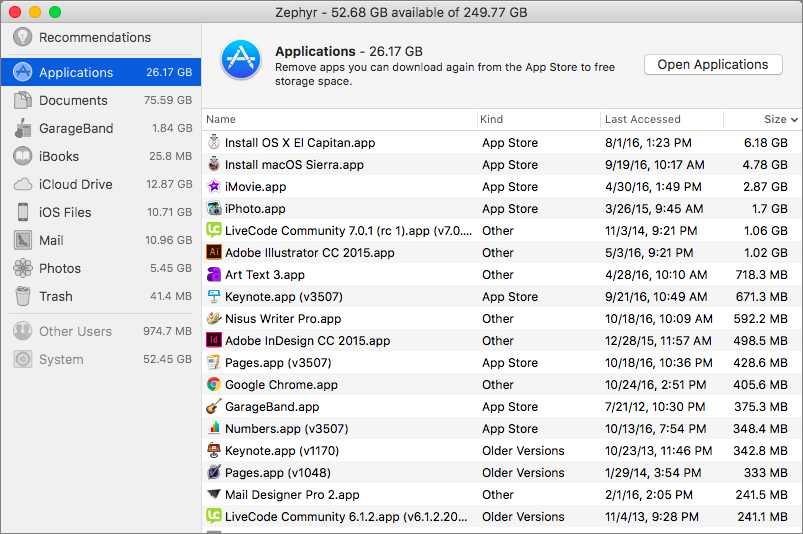Select the Mail storage category
This screenshot has width=803, height=534.
(51, 241)
